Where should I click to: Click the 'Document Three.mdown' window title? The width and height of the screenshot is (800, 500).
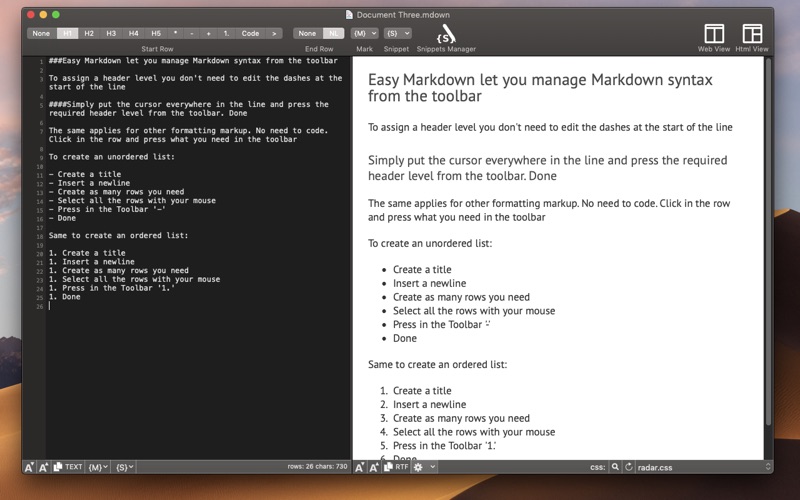[x=403, y=15]
